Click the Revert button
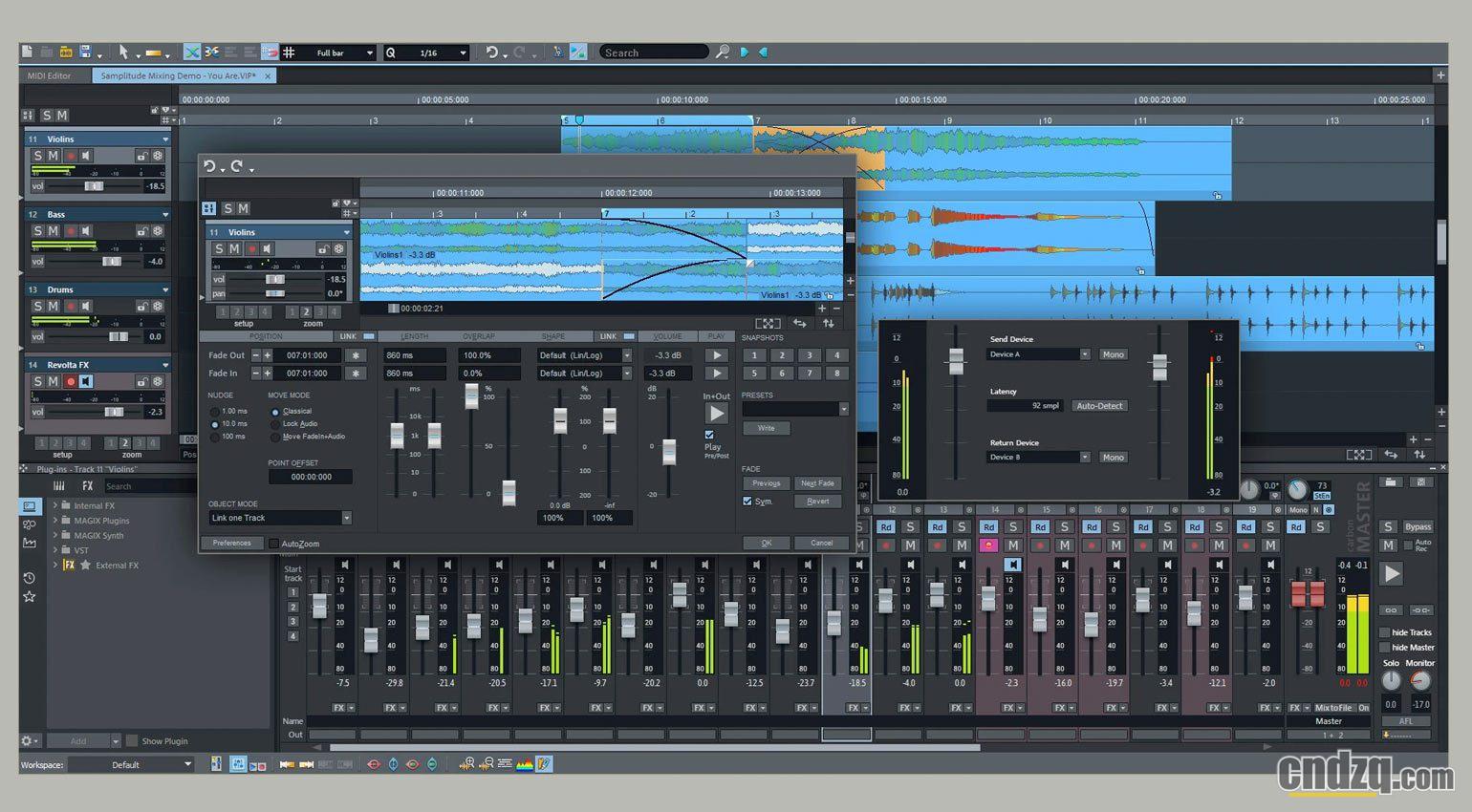1472x812 pixels. (818, 502)
